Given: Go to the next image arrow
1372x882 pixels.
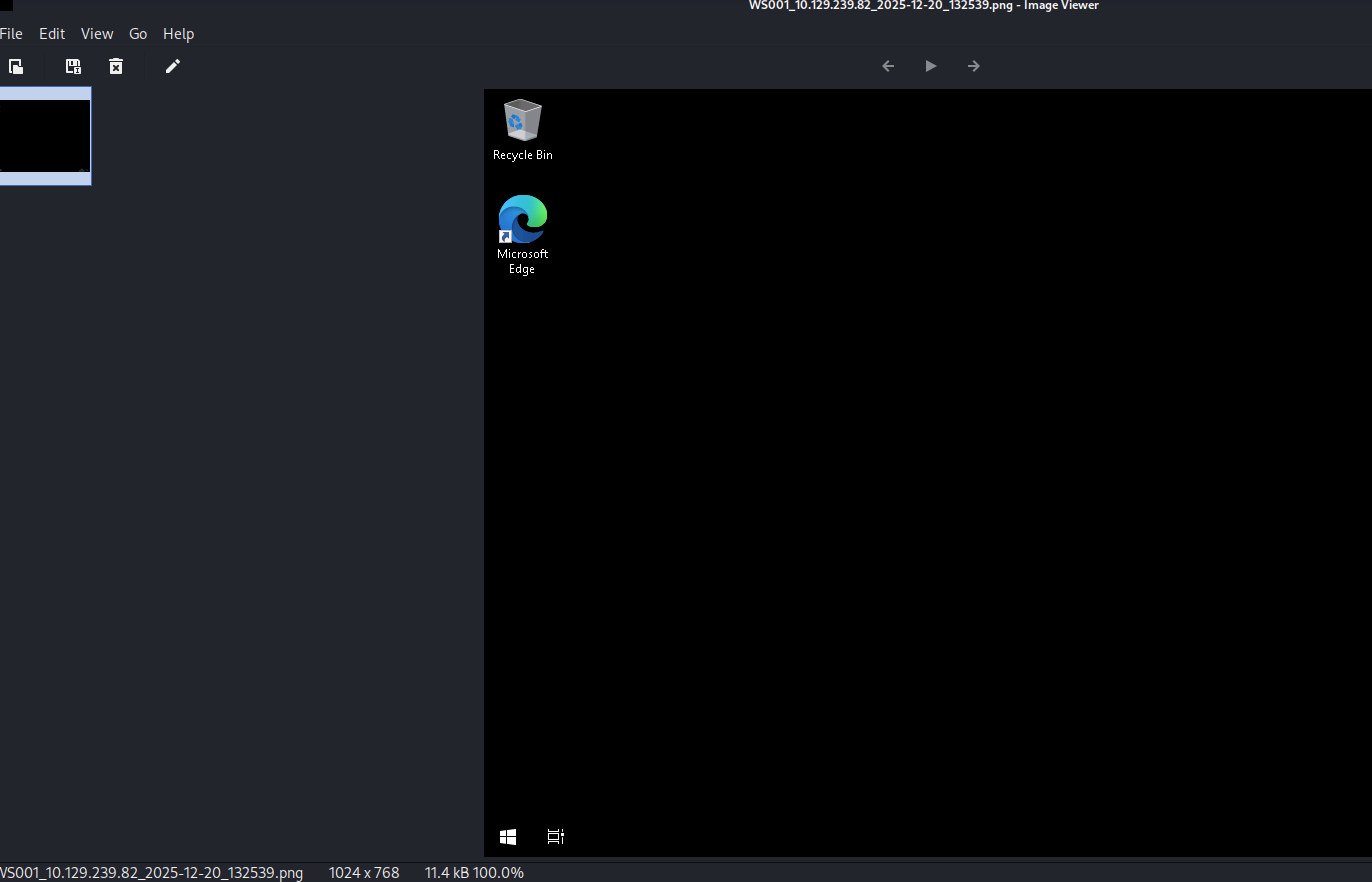Looking at the screenshot, I should (974, 66).
